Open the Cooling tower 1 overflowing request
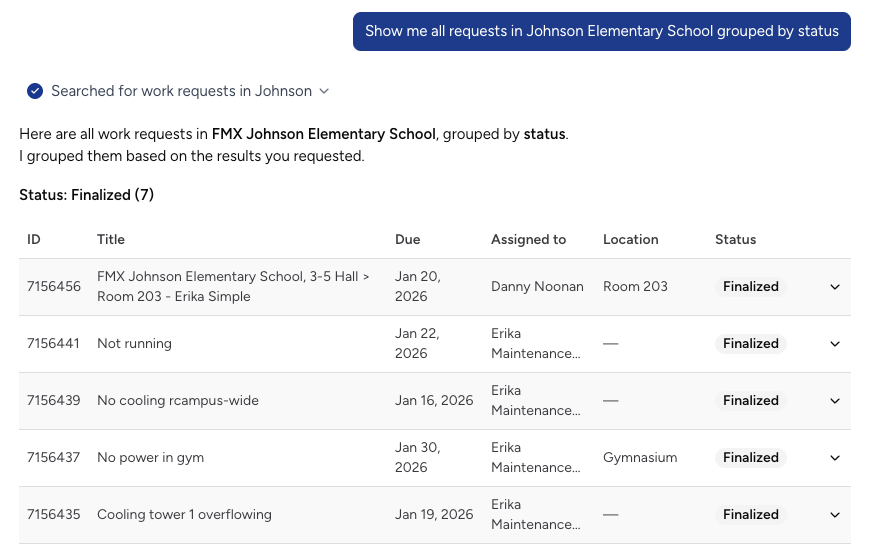 [x=184, y=515]
